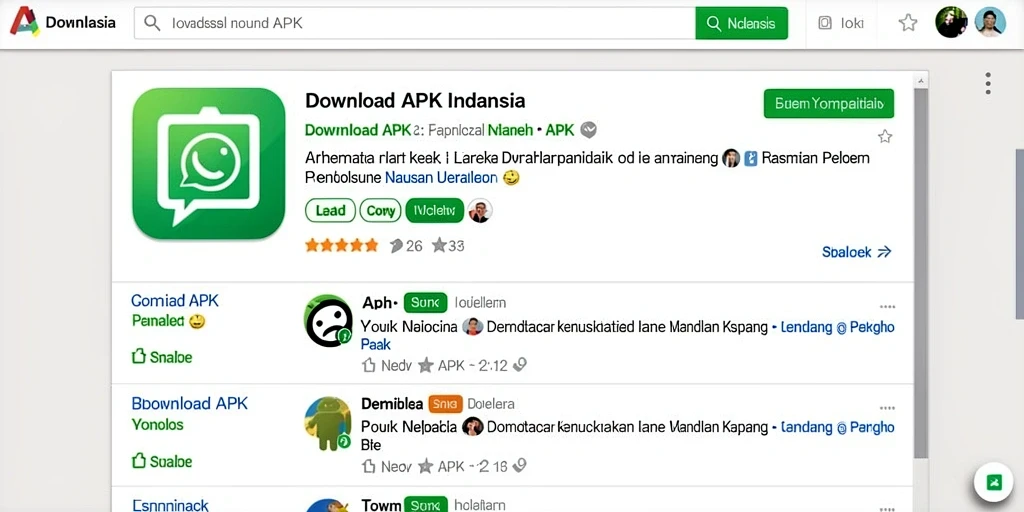The height and width of the screenshot is (512, 1024).
Task: Toggle favorite star below green button
Action: (x=885, y=136)
